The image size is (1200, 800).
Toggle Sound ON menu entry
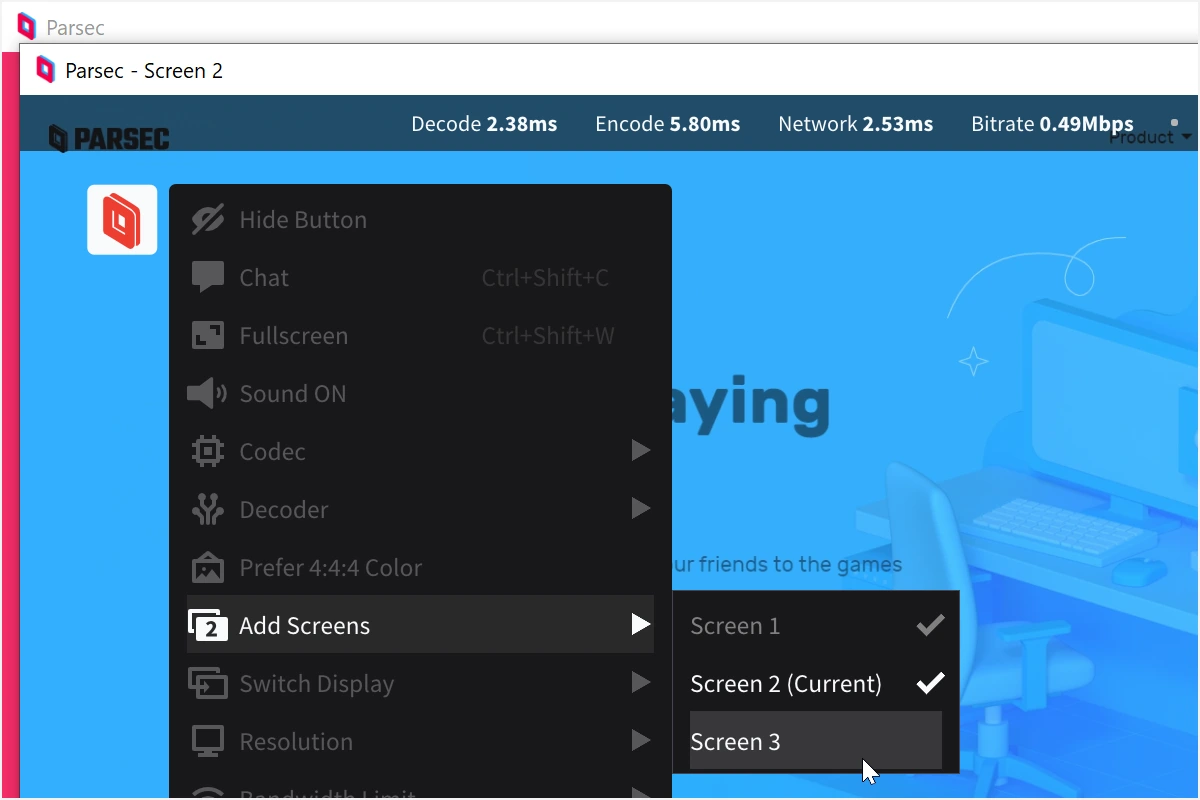tap(293, 394)
